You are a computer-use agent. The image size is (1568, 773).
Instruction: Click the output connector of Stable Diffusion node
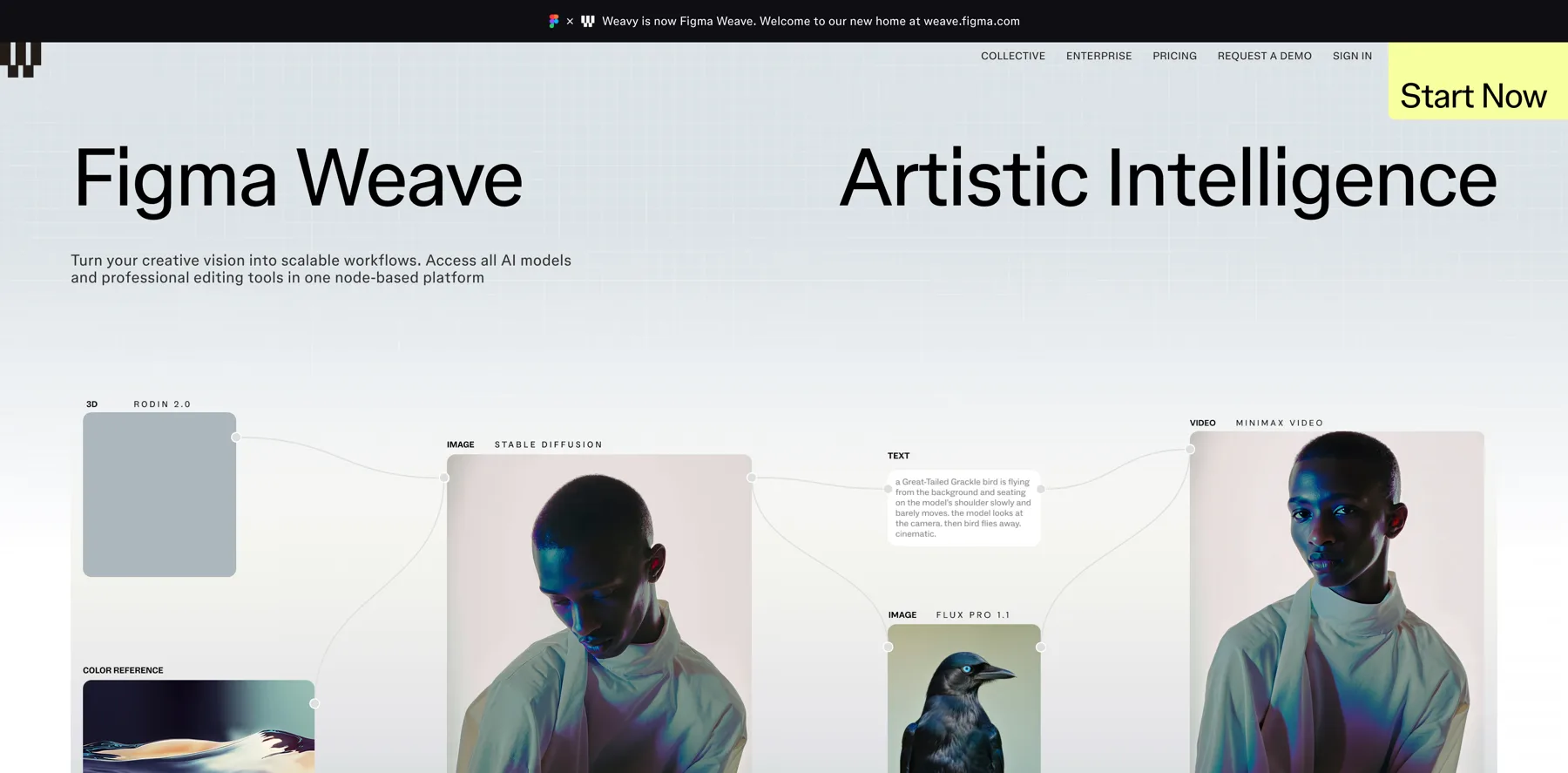point(752,478)
